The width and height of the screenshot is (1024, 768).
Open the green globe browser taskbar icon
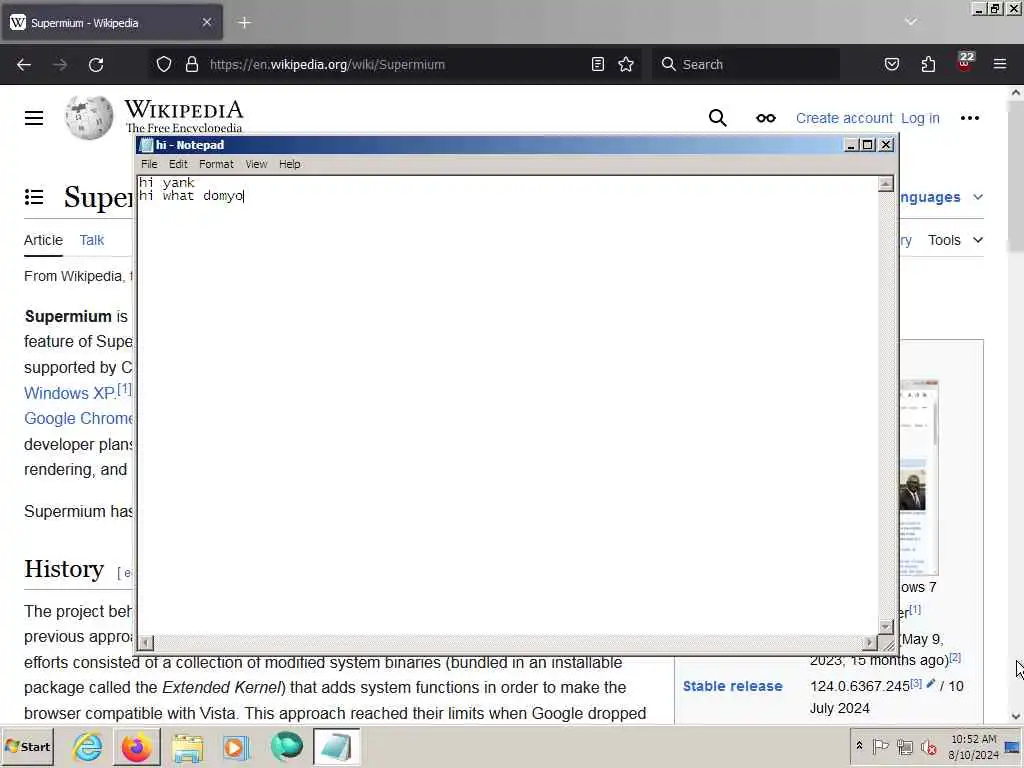pyautogui.click(x=287, y=746)
